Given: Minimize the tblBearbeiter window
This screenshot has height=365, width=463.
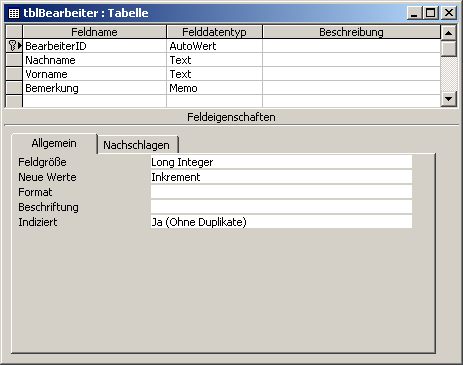Looking at the screenshot, I should pos(414,13).
